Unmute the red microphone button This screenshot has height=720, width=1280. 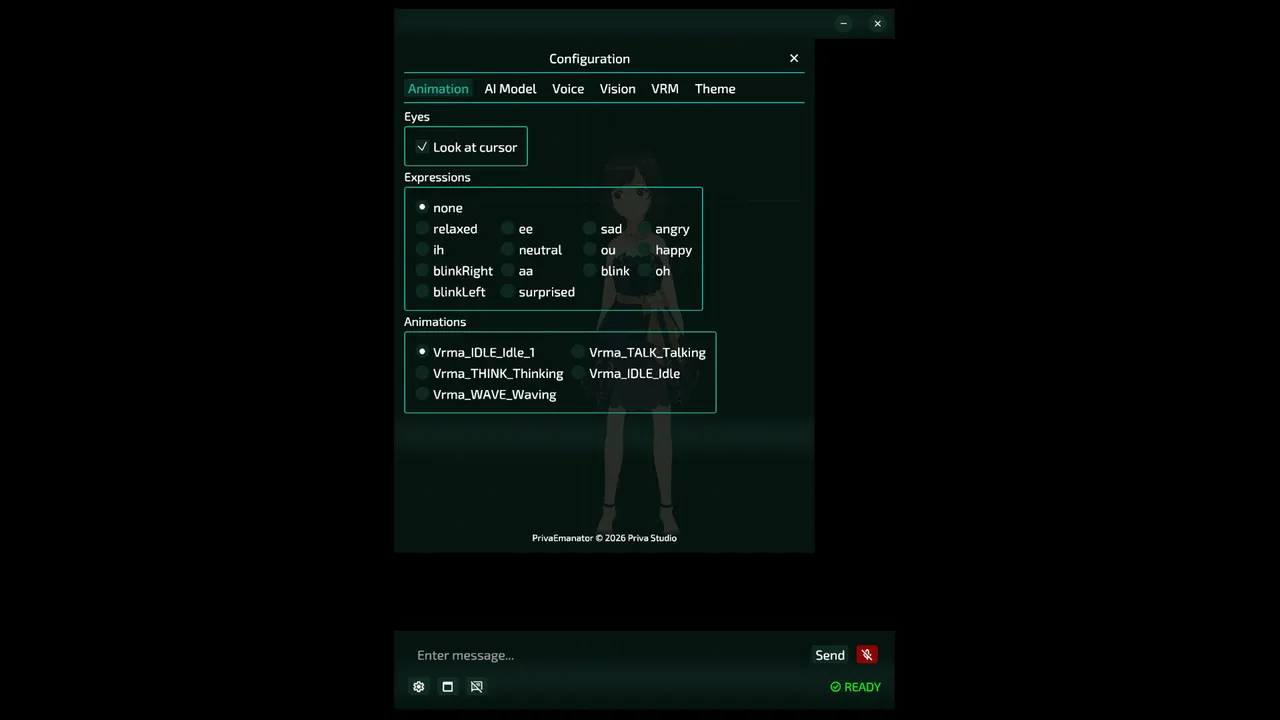[x=867, y=655]
